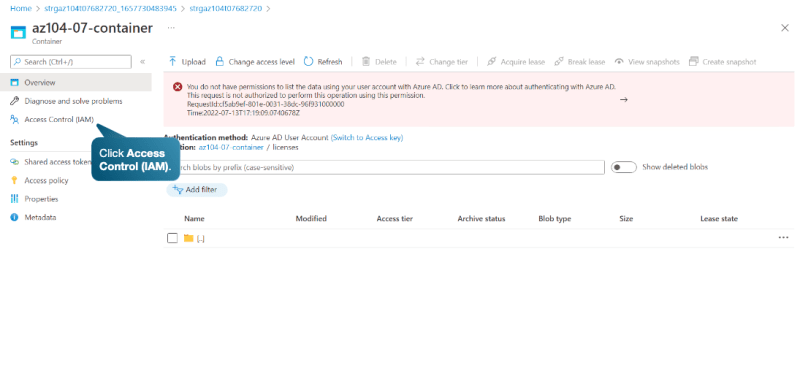Tick the checkbox for the [..] folder row

coord(172,238)
